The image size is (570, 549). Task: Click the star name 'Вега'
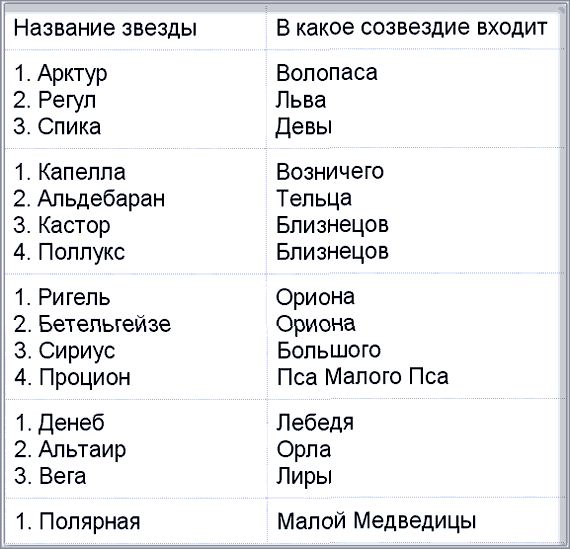click(x=63, y=476)
